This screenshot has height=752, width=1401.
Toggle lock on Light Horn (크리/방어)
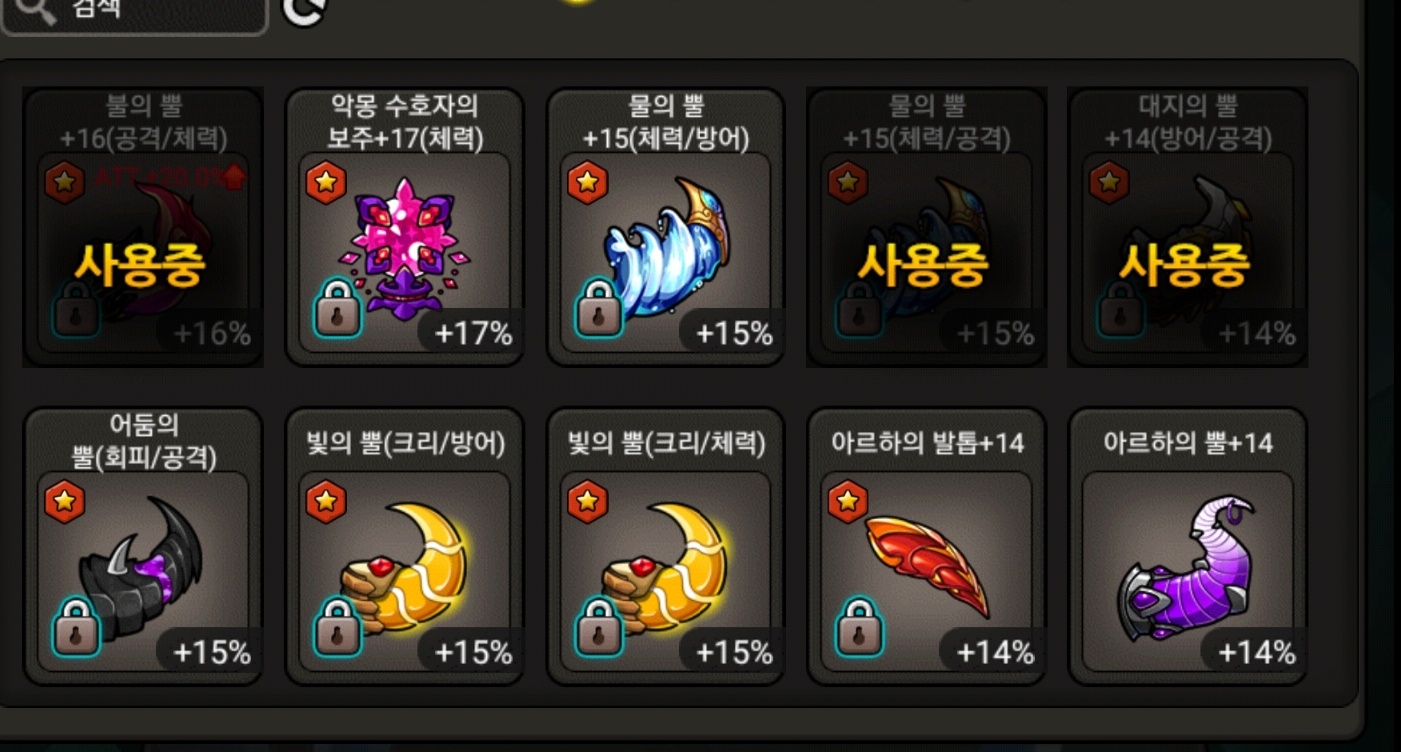(x=338, y=626)
